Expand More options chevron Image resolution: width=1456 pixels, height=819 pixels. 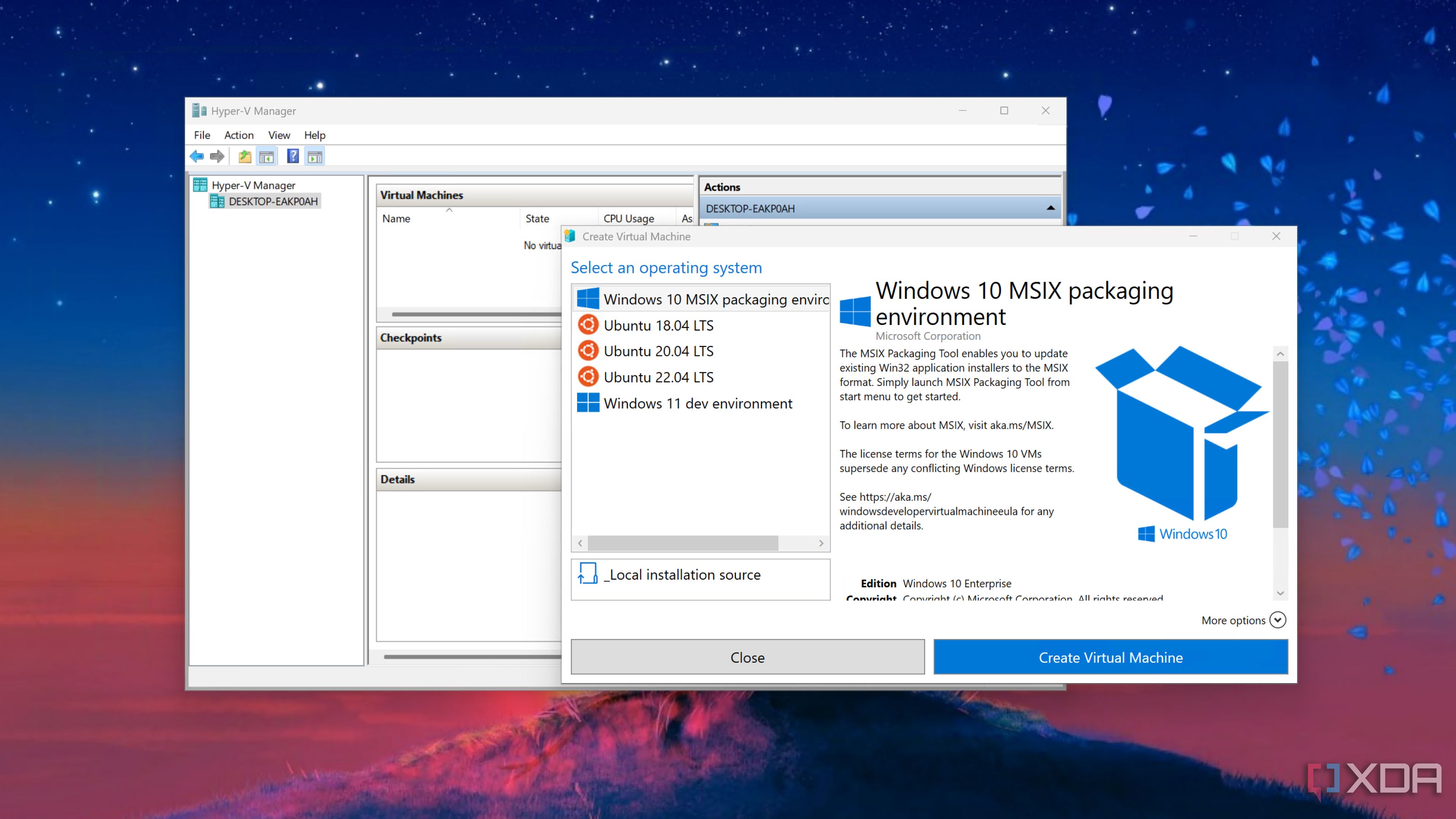pyautogui.click(x=1277, y=620)
